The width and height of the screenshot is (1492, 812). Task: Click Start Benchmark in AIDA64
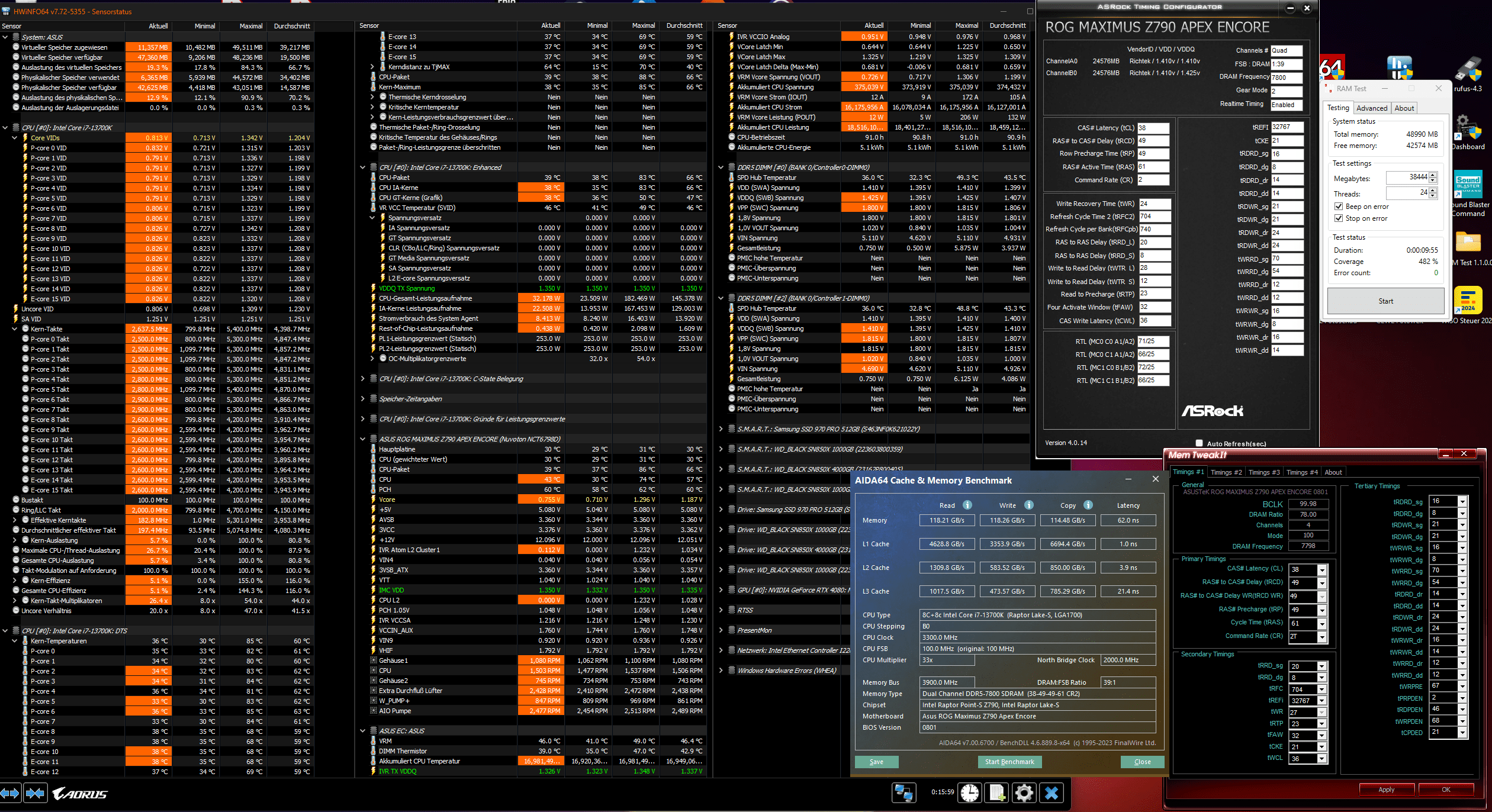coord(1009,762)
